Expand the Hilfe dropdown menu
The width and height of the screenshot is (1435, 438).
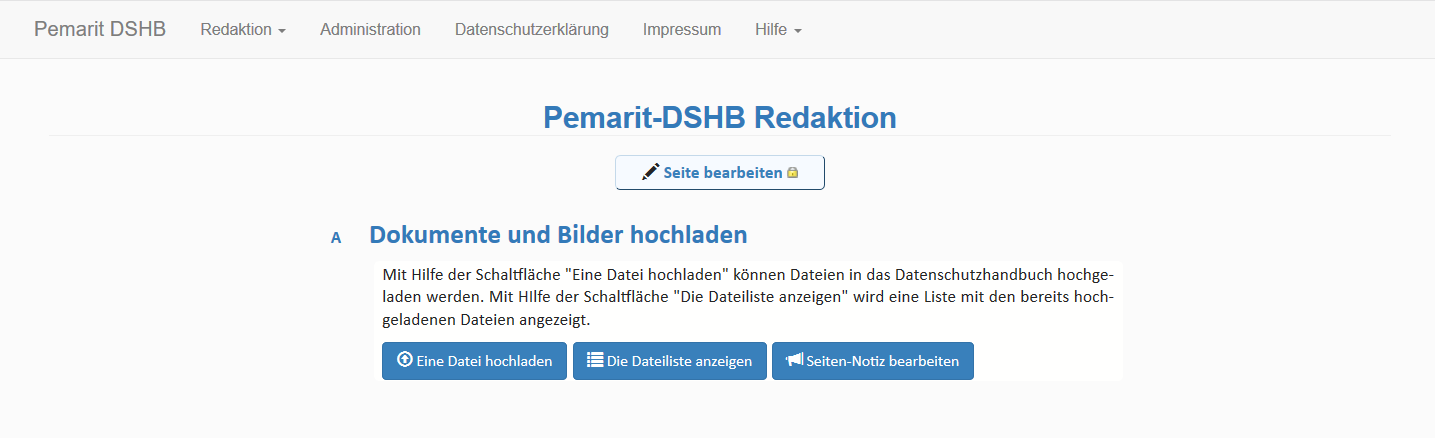[778, 30]
